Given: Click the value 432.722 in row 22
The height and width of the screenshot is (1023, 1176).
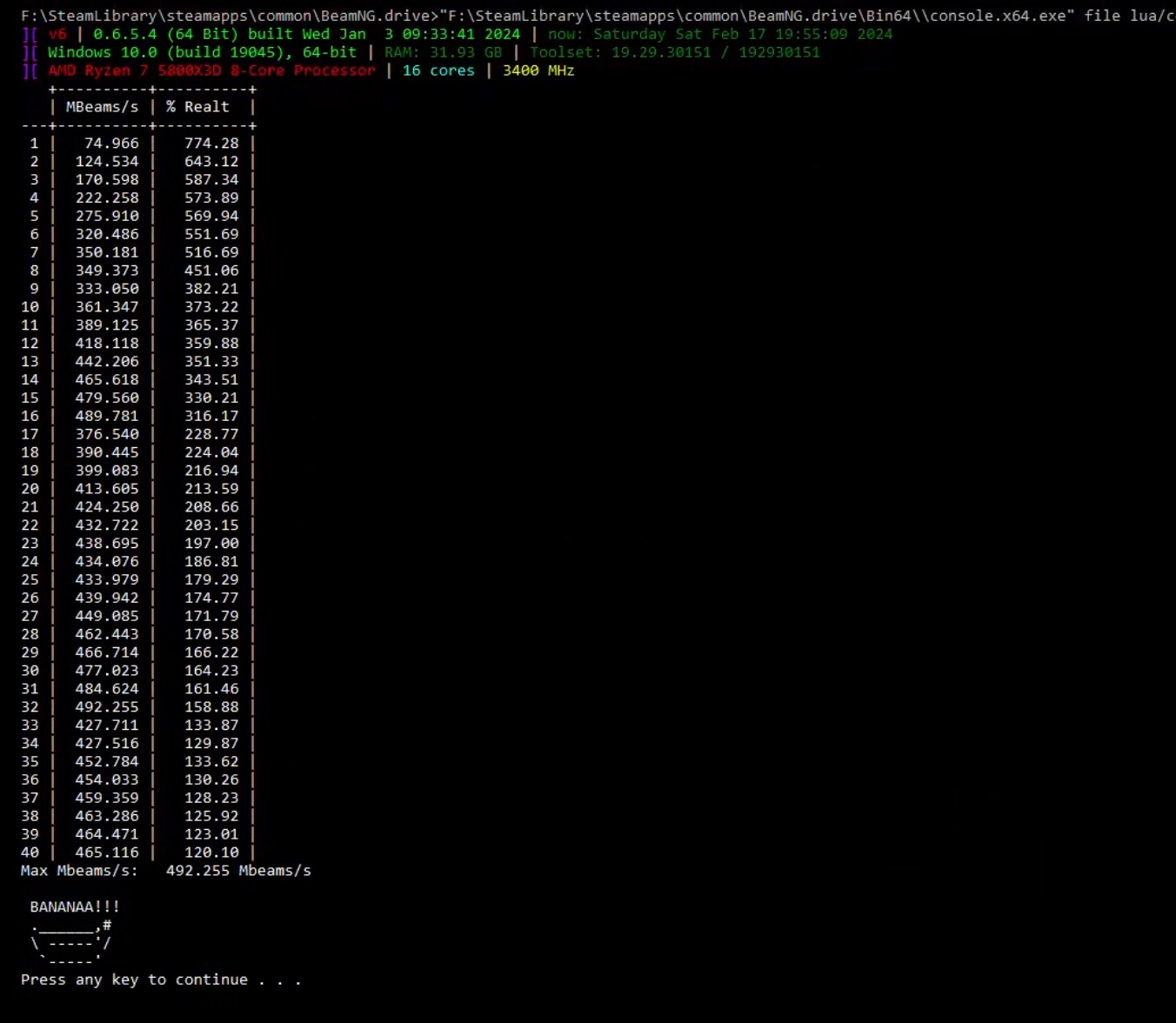Looking at the screenshot, I should click(x=107, y=526).
